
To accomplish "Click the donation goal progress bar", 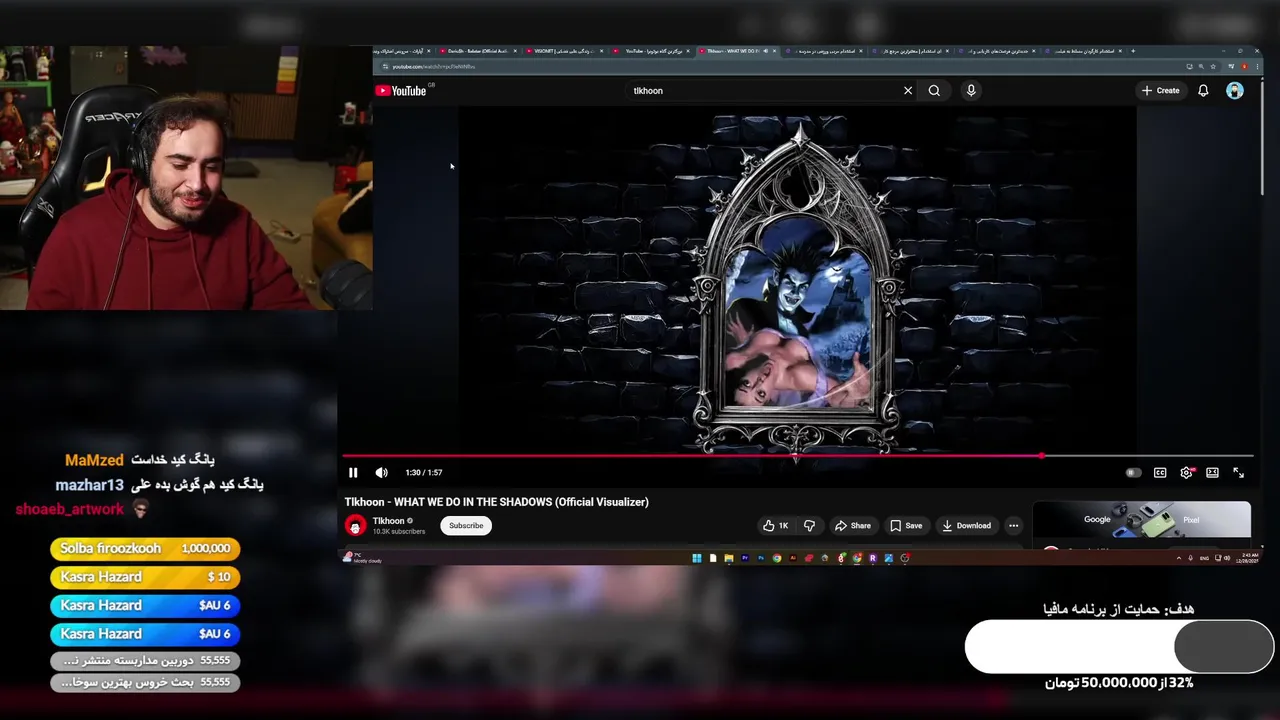I will click(x=1119, y=647).
